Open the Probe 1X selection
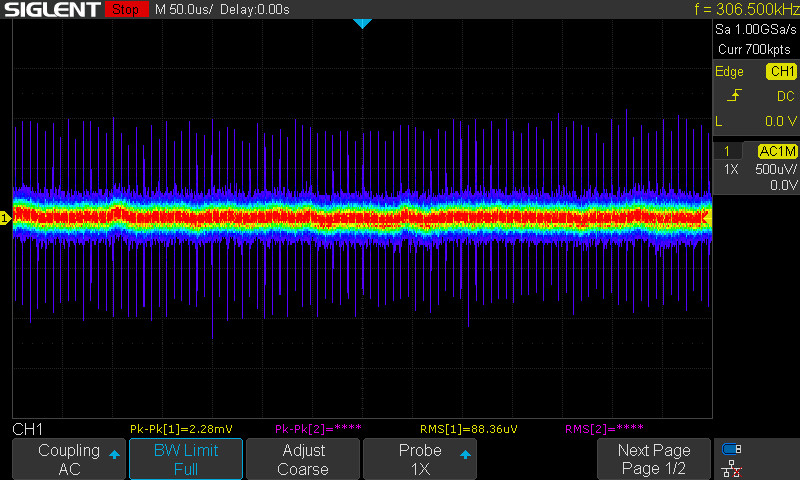Viewport: 800px width, 480px height. pos(420,459)
